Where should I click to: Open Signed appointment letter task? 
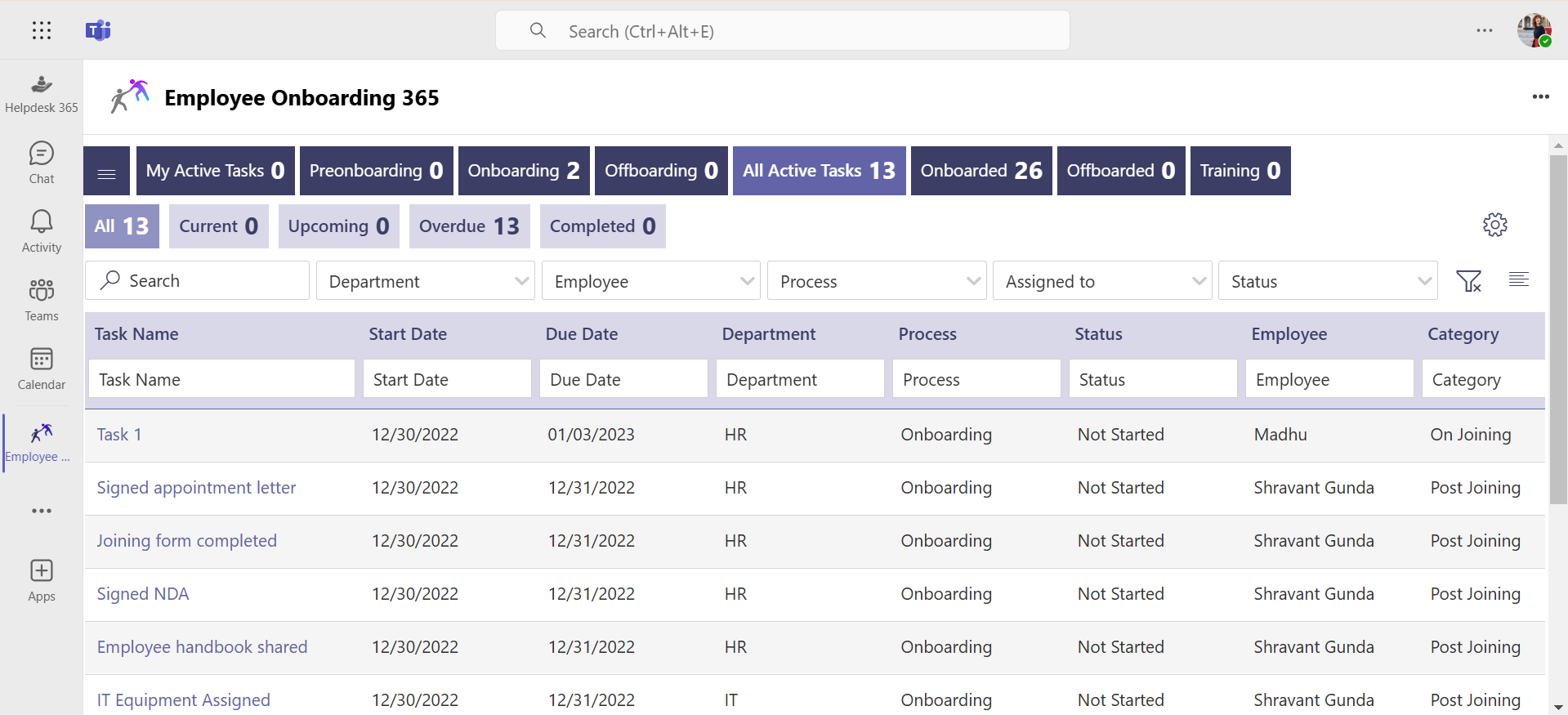196,488
